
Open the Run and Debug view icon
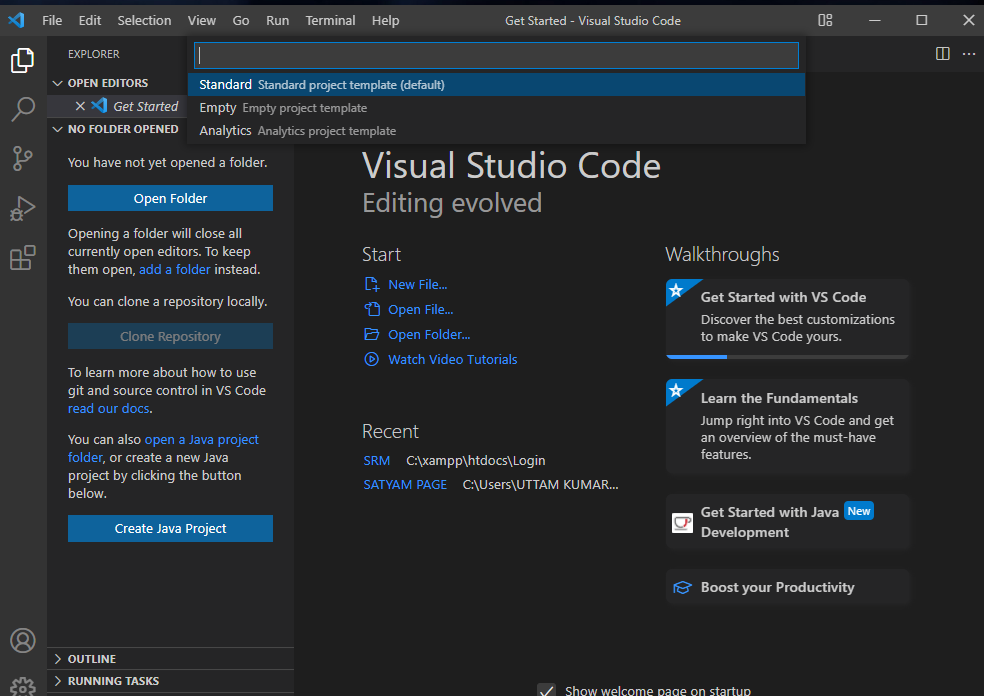(23, 208)
